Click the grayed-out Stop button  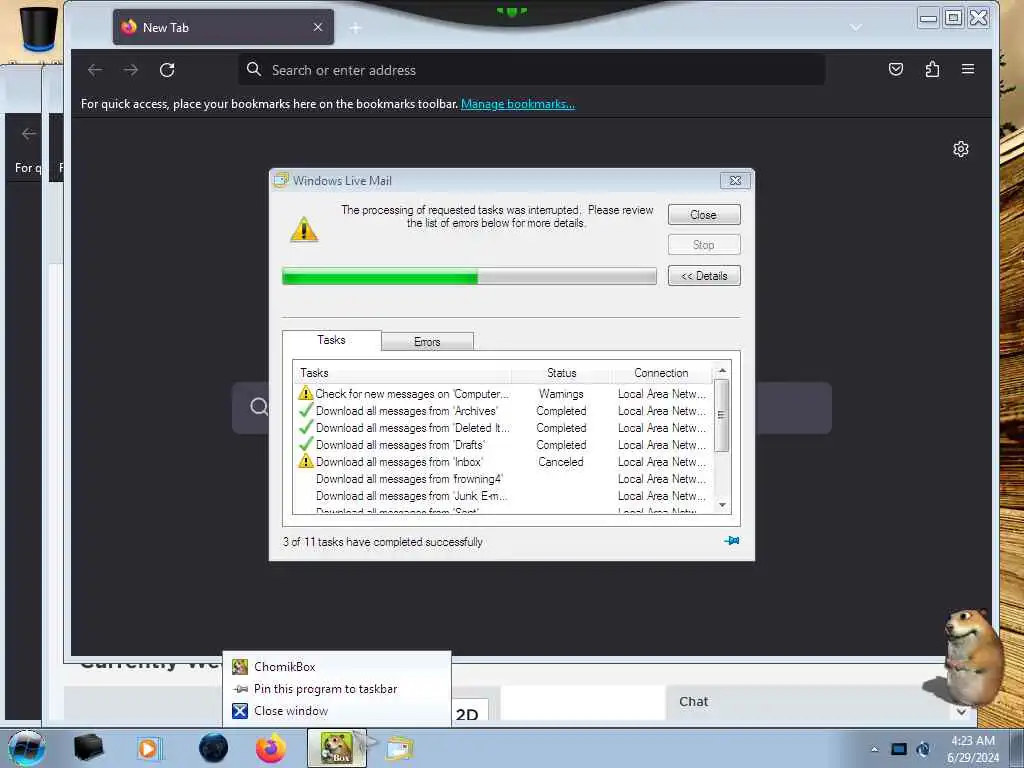tap(704, 245)
